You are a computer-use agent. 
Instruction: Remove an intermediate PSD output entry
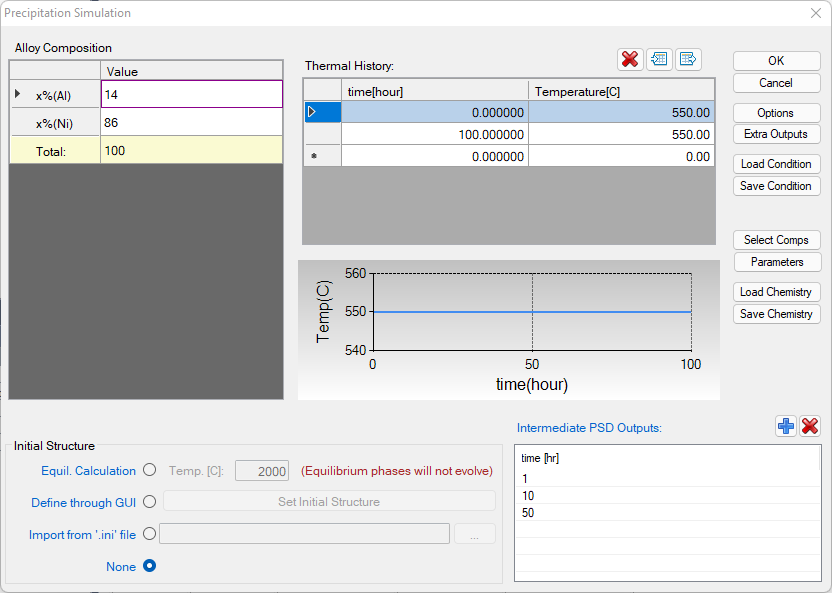[x=810, y=427]
